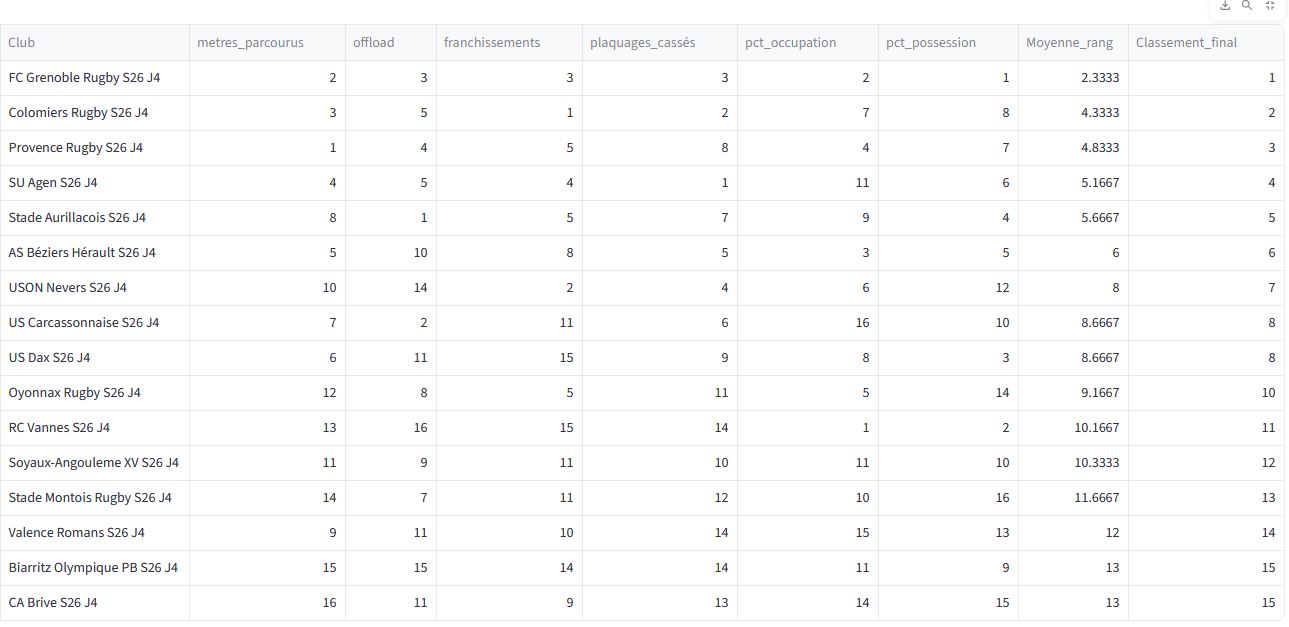Select the SU Agen S26 J4 row name
1289x627 pixels.
[53, 183]
